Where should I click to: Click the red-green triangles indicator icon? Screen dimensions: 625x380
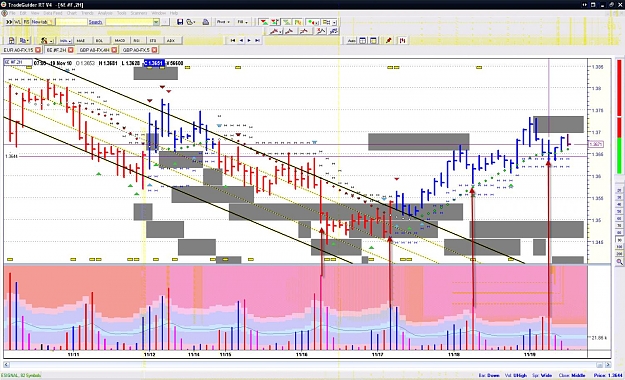point(264,22)
